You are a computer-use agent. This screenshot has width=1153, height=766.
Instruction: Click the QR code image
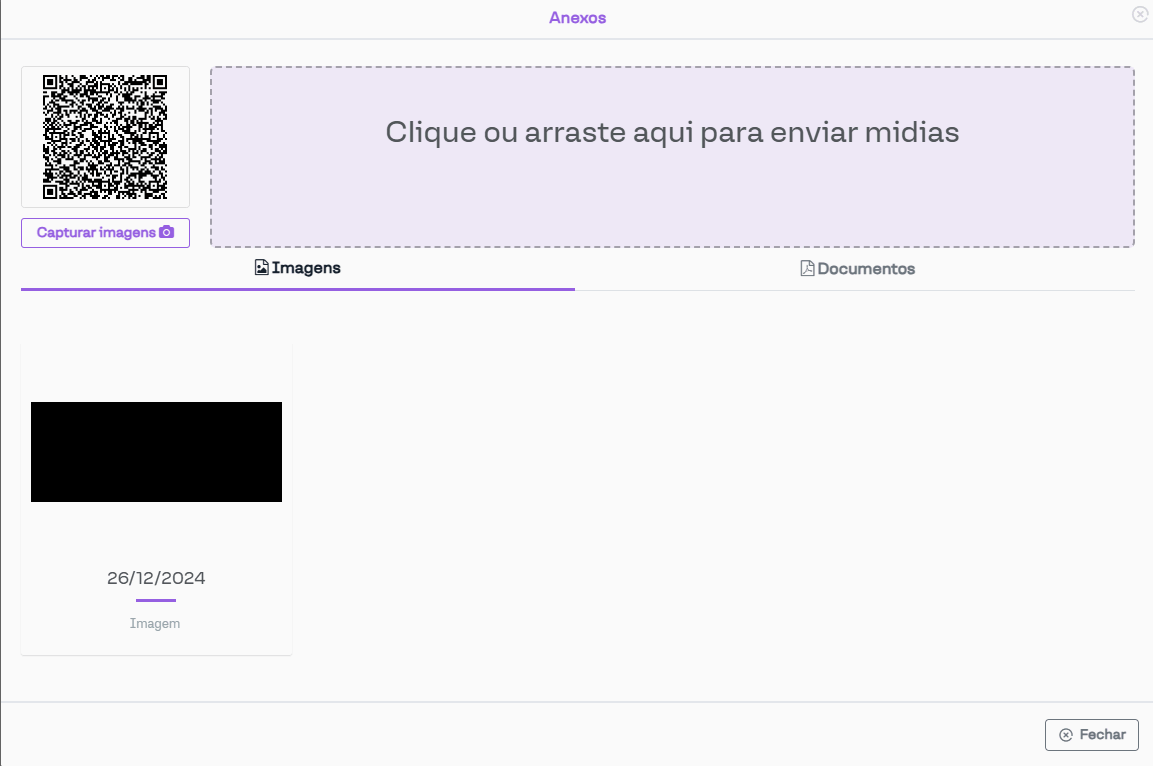coord(105,136)
